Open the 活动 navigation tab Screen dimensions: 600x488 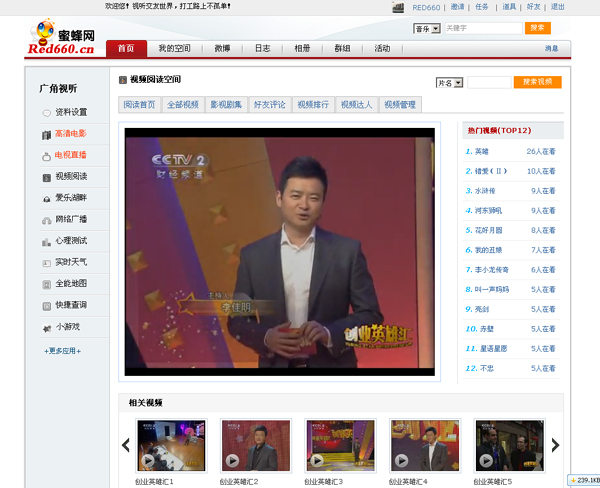[382, 49]
